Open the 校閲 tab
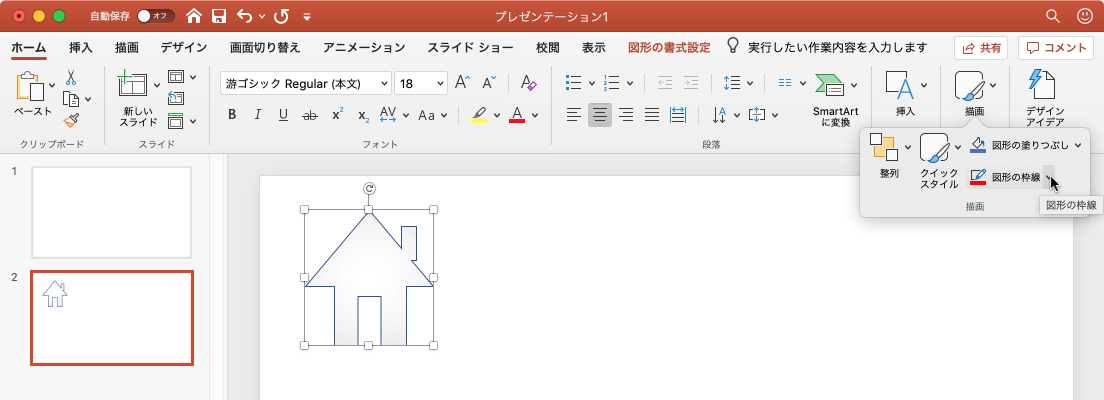Screen dimensions: 1104x400 [548, 48]
